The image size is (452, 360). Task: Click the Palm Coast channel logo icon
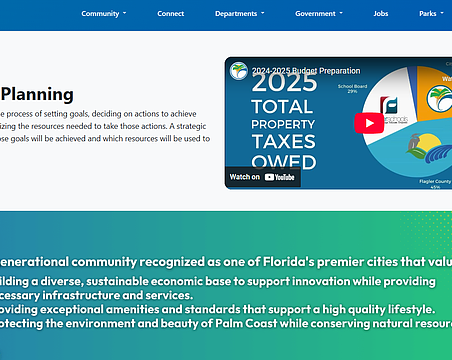pyautogui.click(x=239, y=71)
